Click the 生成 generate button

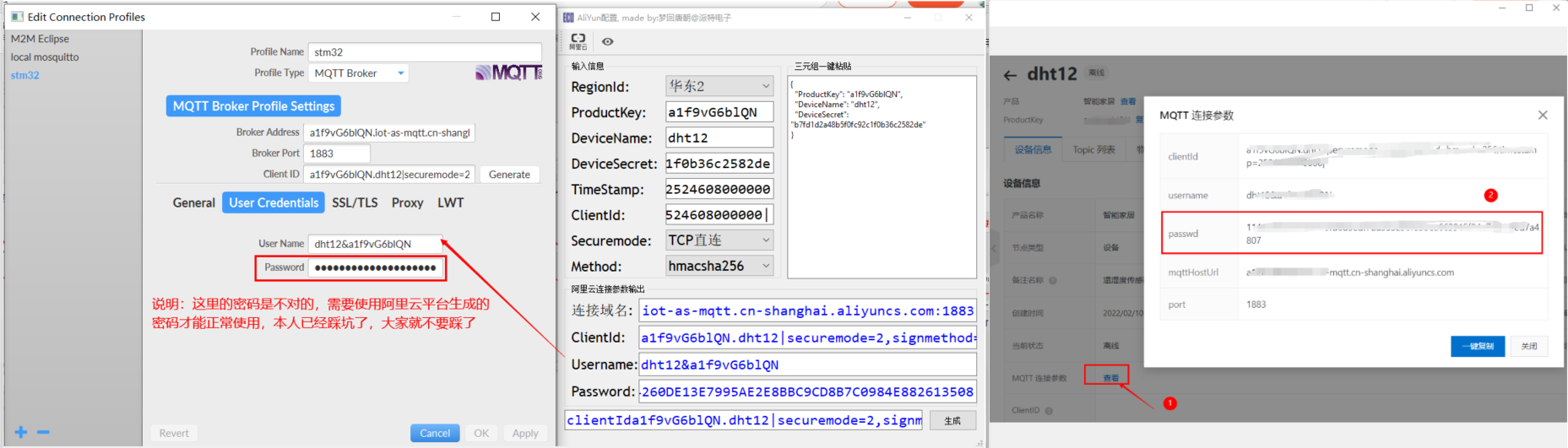click(952, 420)
